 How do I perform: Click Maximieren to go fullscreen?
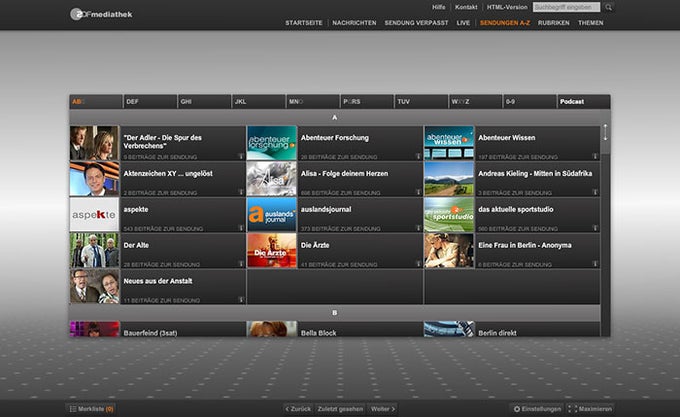click(x=590, y=409)
